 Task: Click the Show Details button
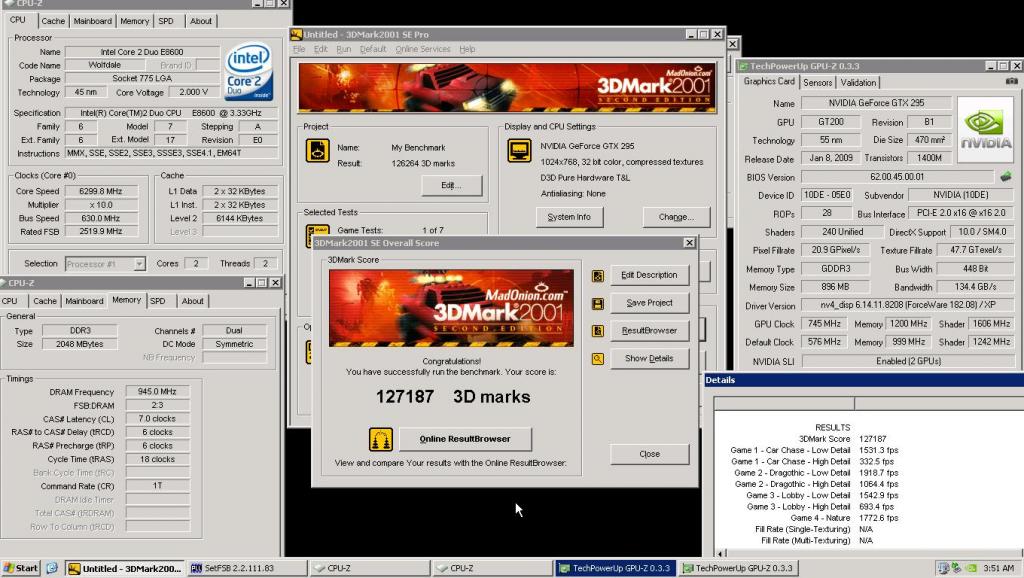649,359
